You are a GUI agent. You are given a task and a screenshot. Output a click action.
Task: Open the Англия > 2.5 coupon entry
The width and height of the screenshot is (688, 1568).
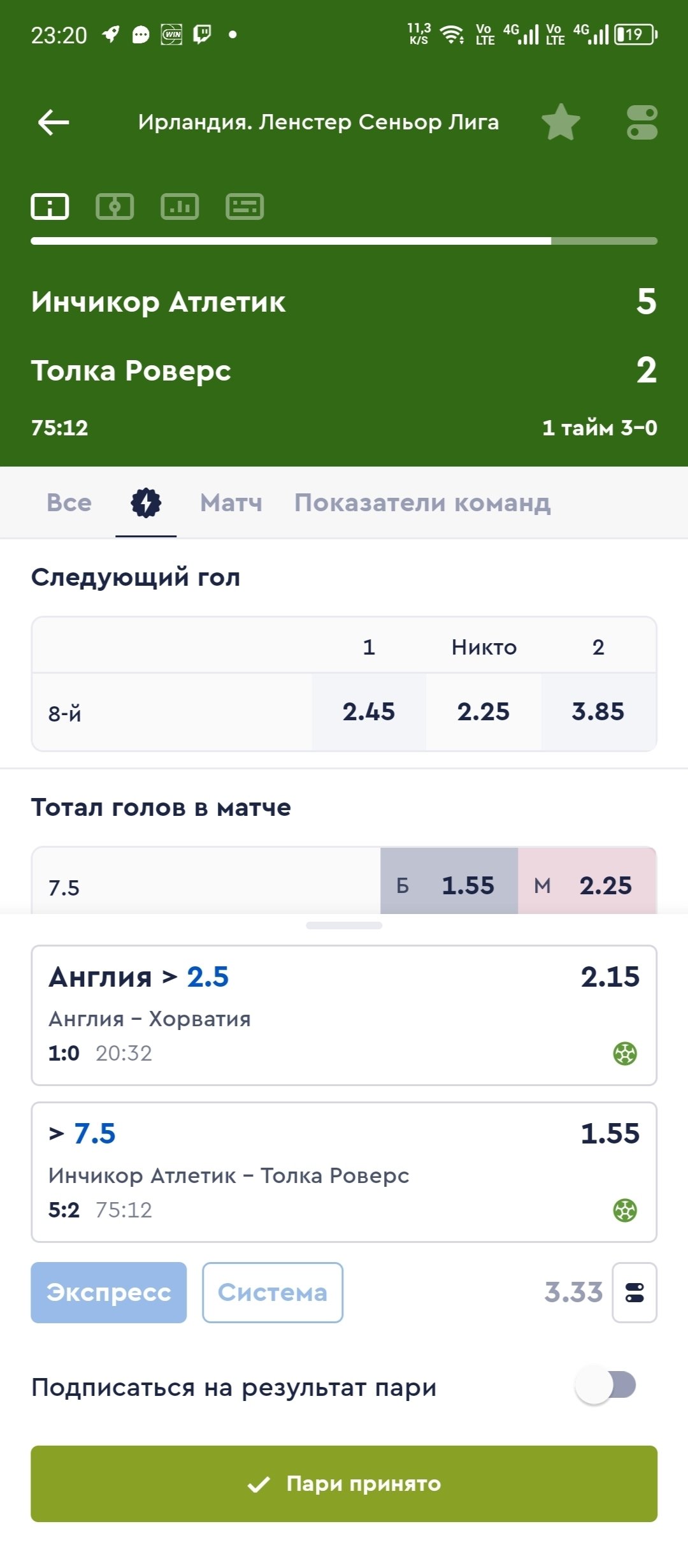(x=344, y=1015)
